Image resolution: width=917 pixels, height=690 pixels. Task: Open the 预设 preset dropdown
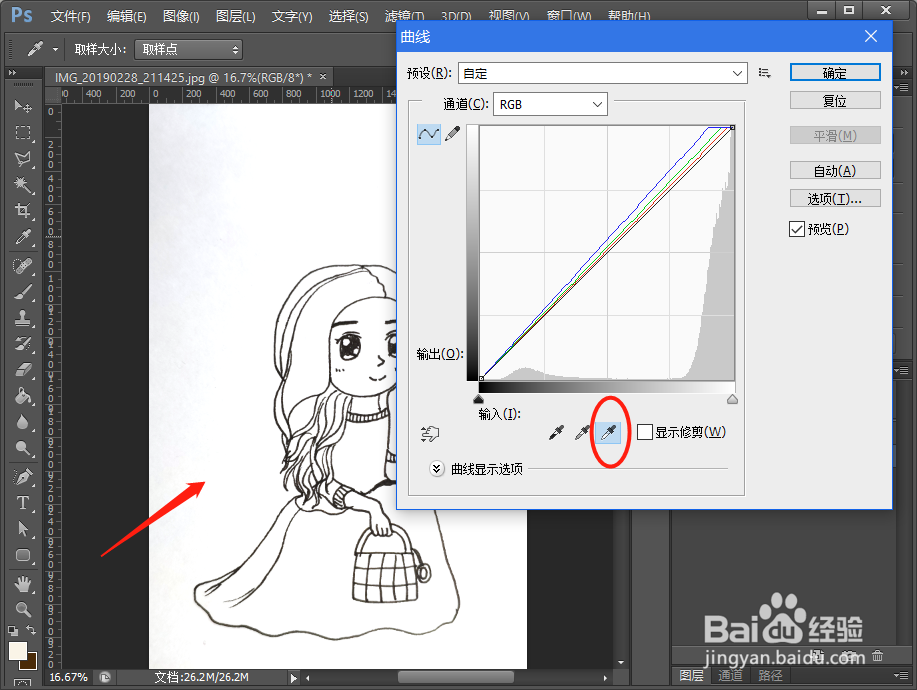(603, 73)
